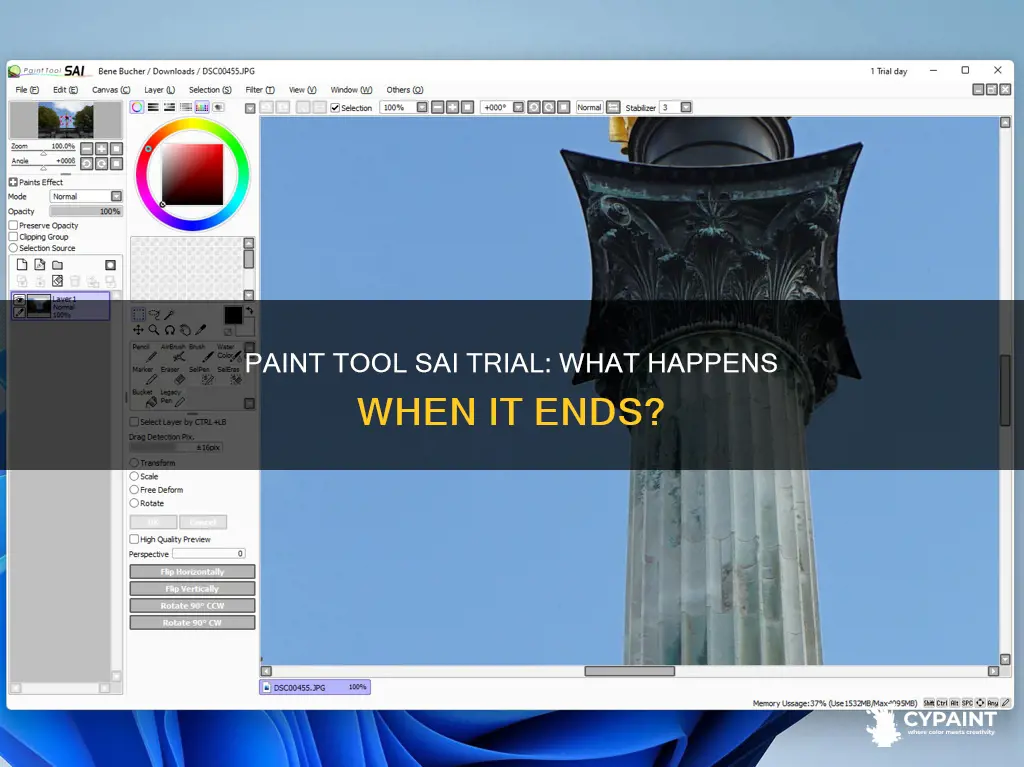
Task: Hide Layer1 with eye icon
Action: click(x=19, y=300)
